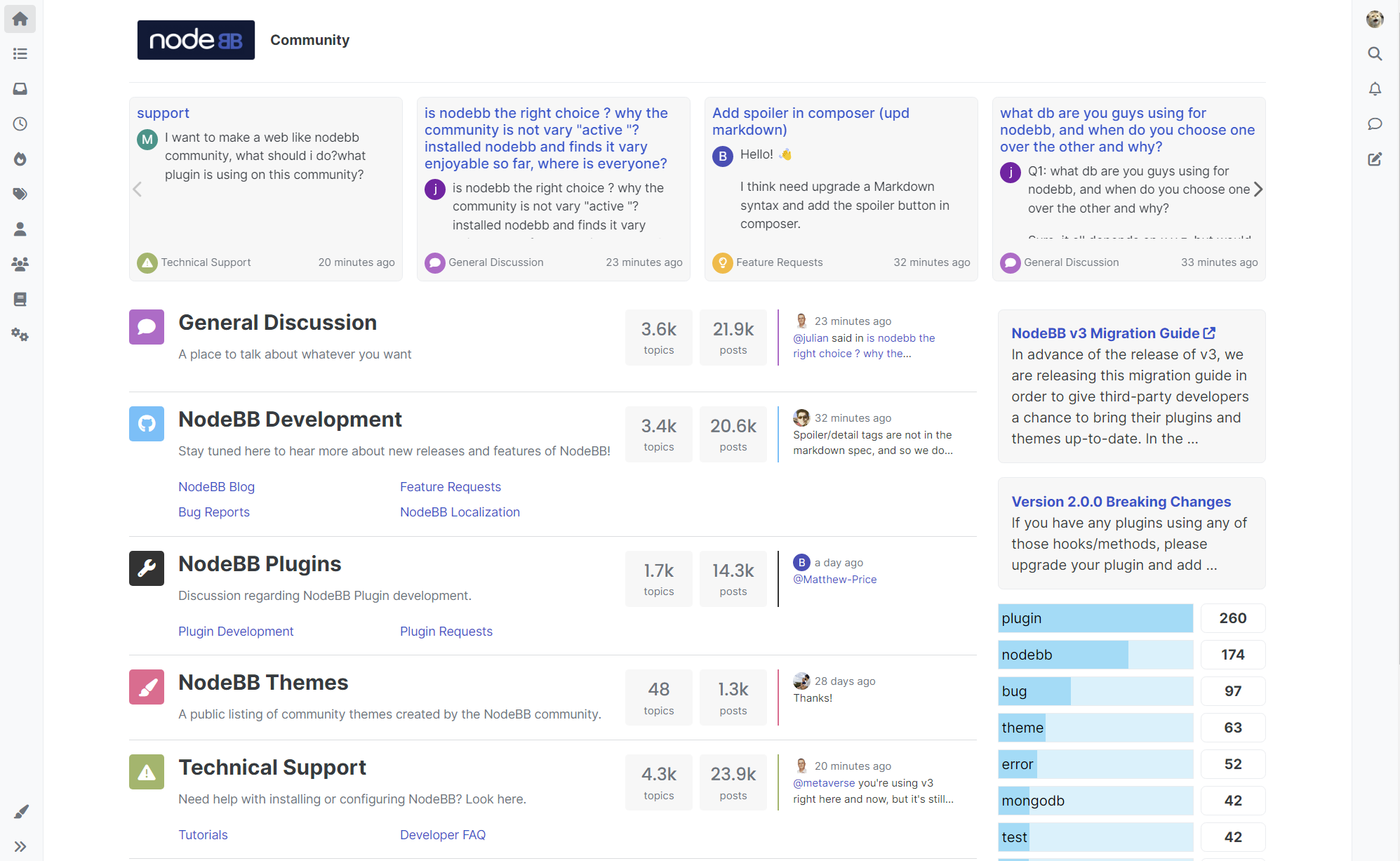
Task: Open the groups icon in left sidebar
Action: coord(20,265)
